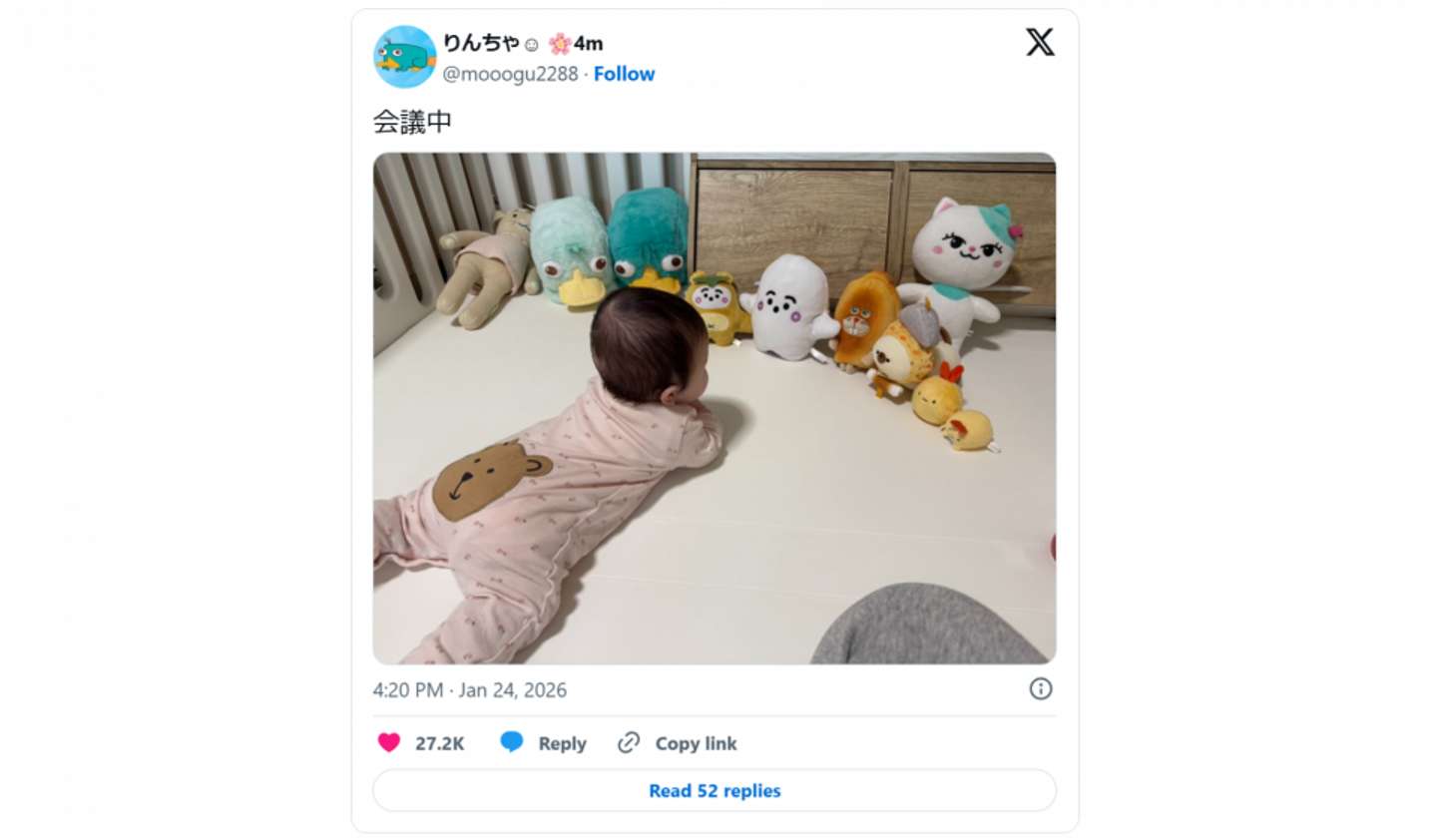Click the blue reply bubble icon
The image size is (1437, 840).
511,742
